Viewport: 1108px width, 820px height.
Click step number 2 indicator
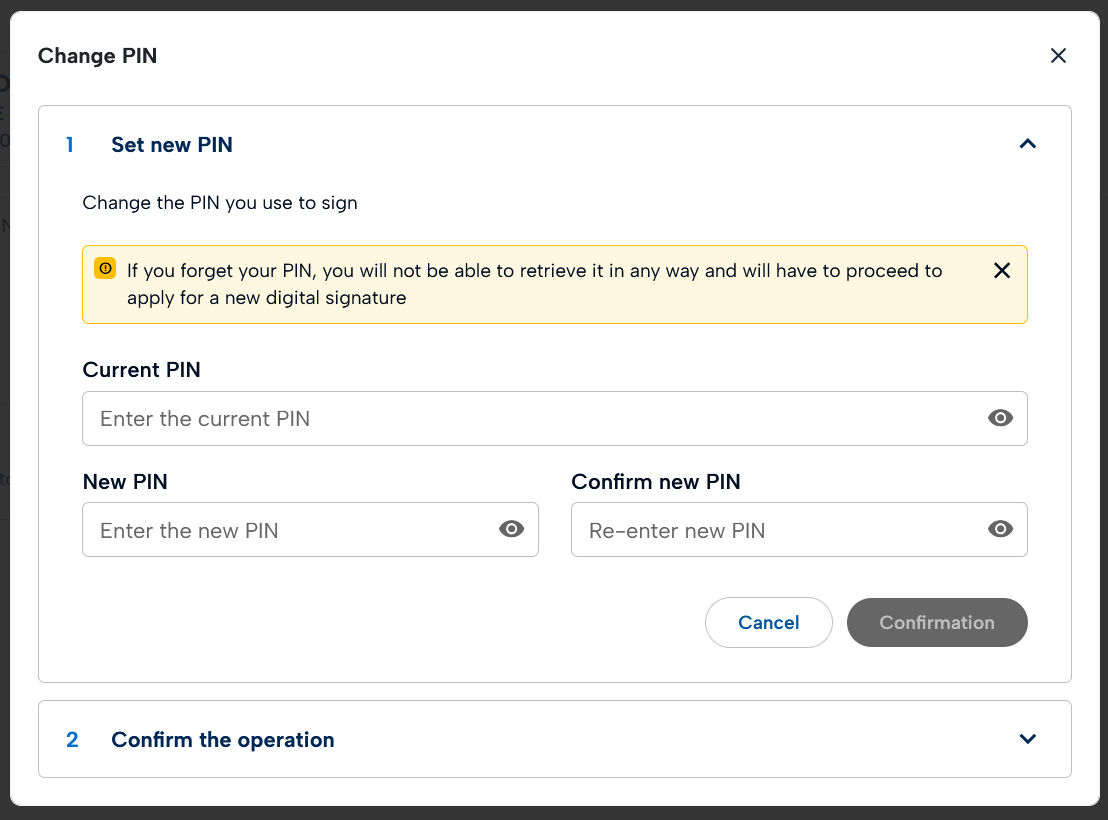(72, 740)
